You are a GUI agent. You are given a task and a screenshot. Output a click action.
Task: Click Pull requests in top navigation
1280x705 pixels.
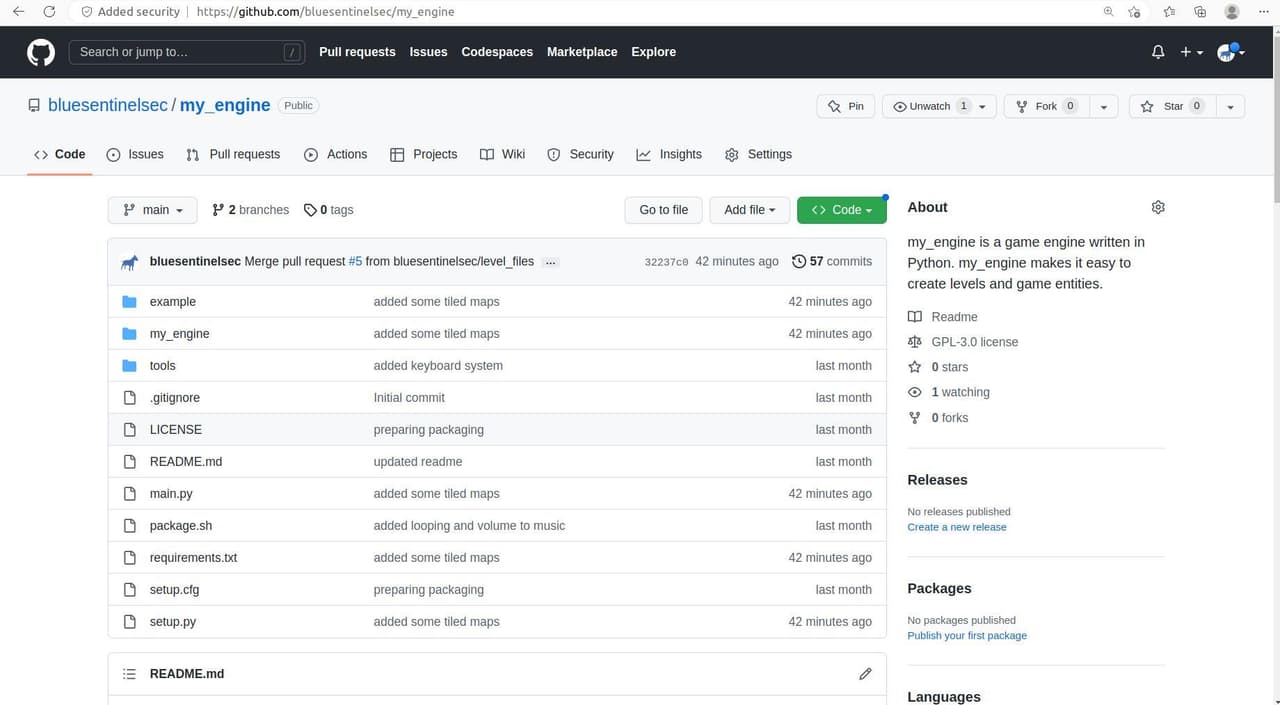coord(357,52)
